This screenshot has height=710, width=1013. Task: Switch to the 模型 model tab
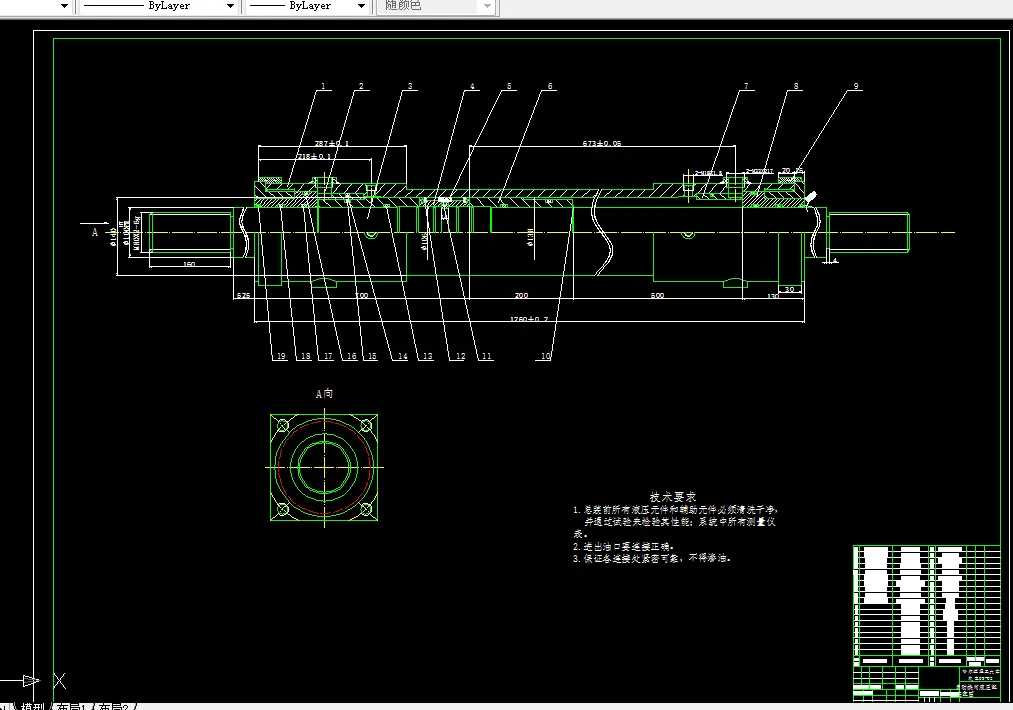coord(32,706)
